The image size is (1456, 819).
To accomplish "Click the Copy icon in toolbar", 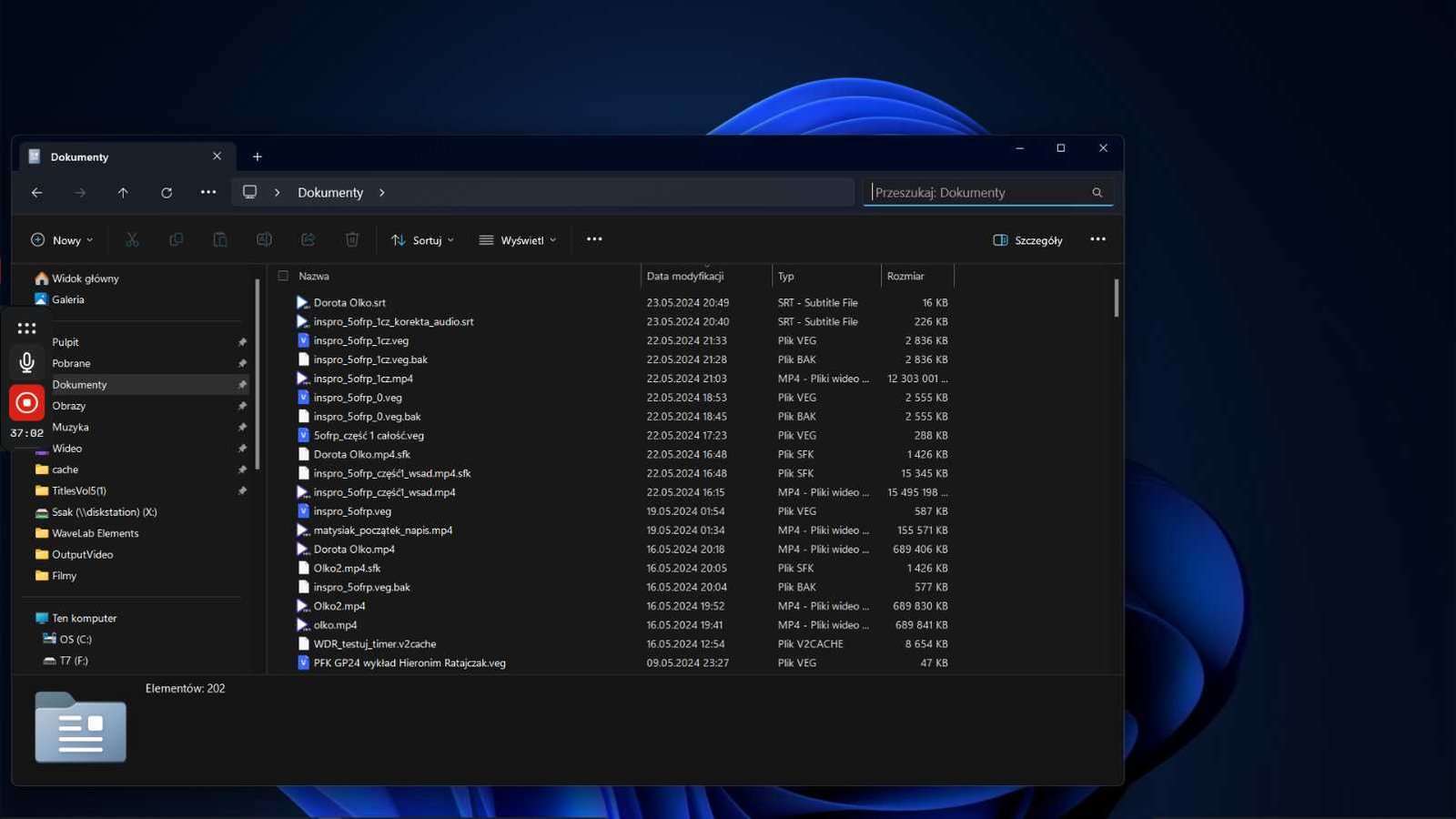I will (176, 239).
